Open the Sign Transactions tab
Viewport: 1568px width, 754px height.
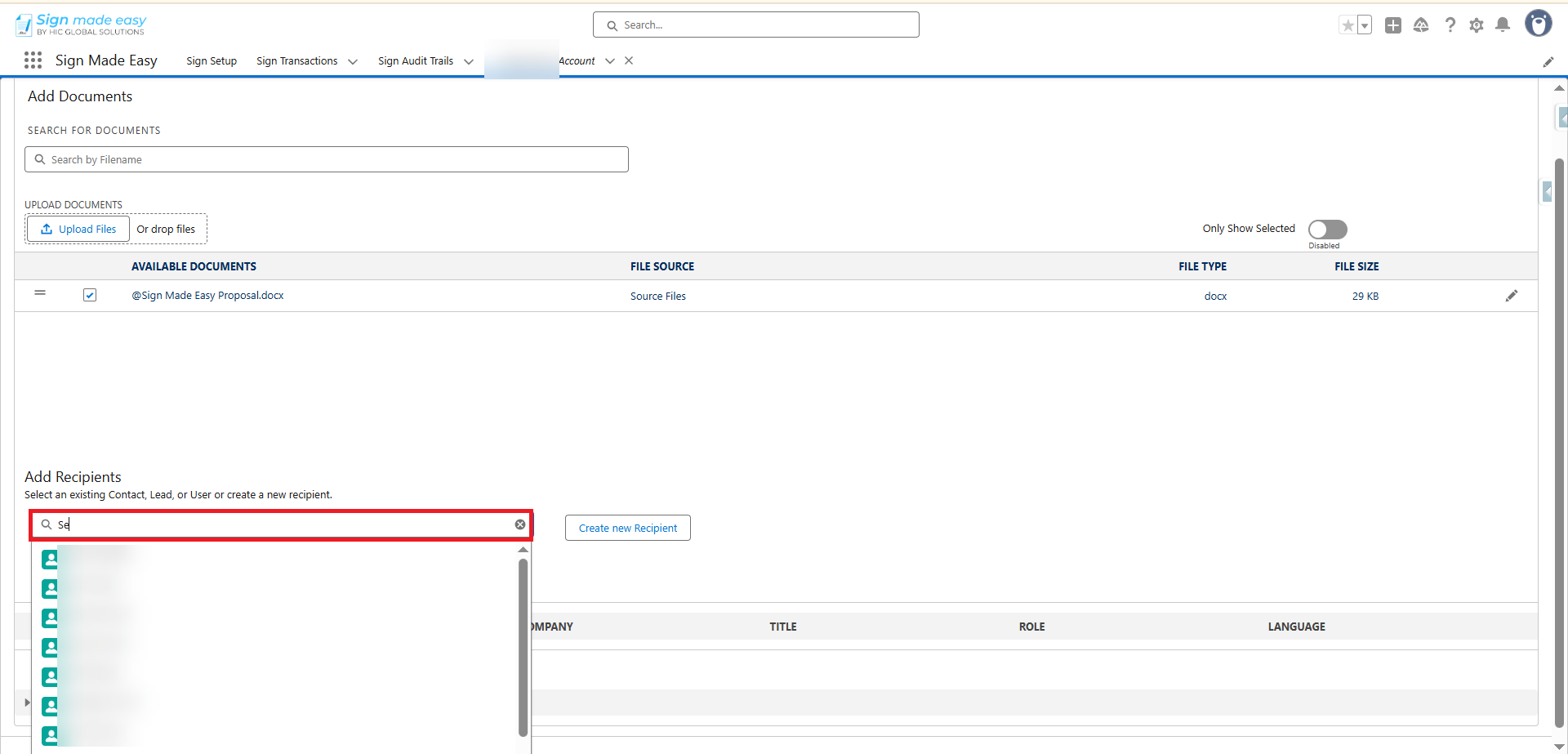pos(297,61)
